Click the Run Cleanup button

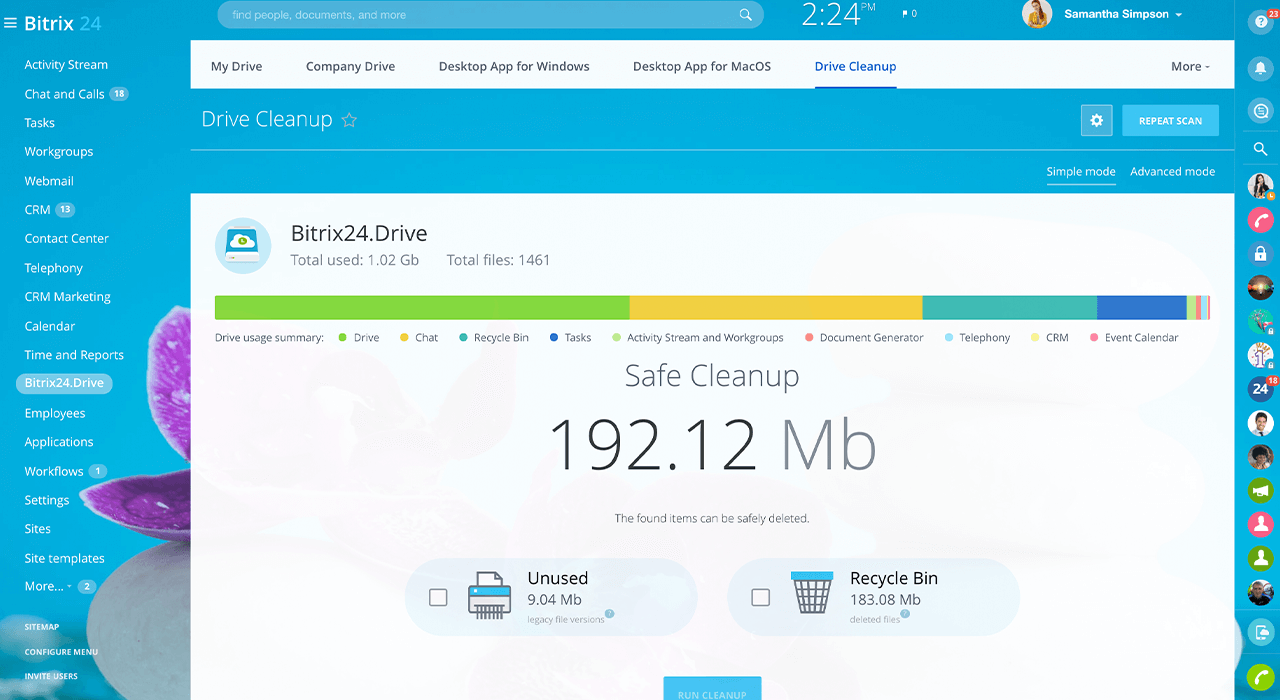(712, 689)
